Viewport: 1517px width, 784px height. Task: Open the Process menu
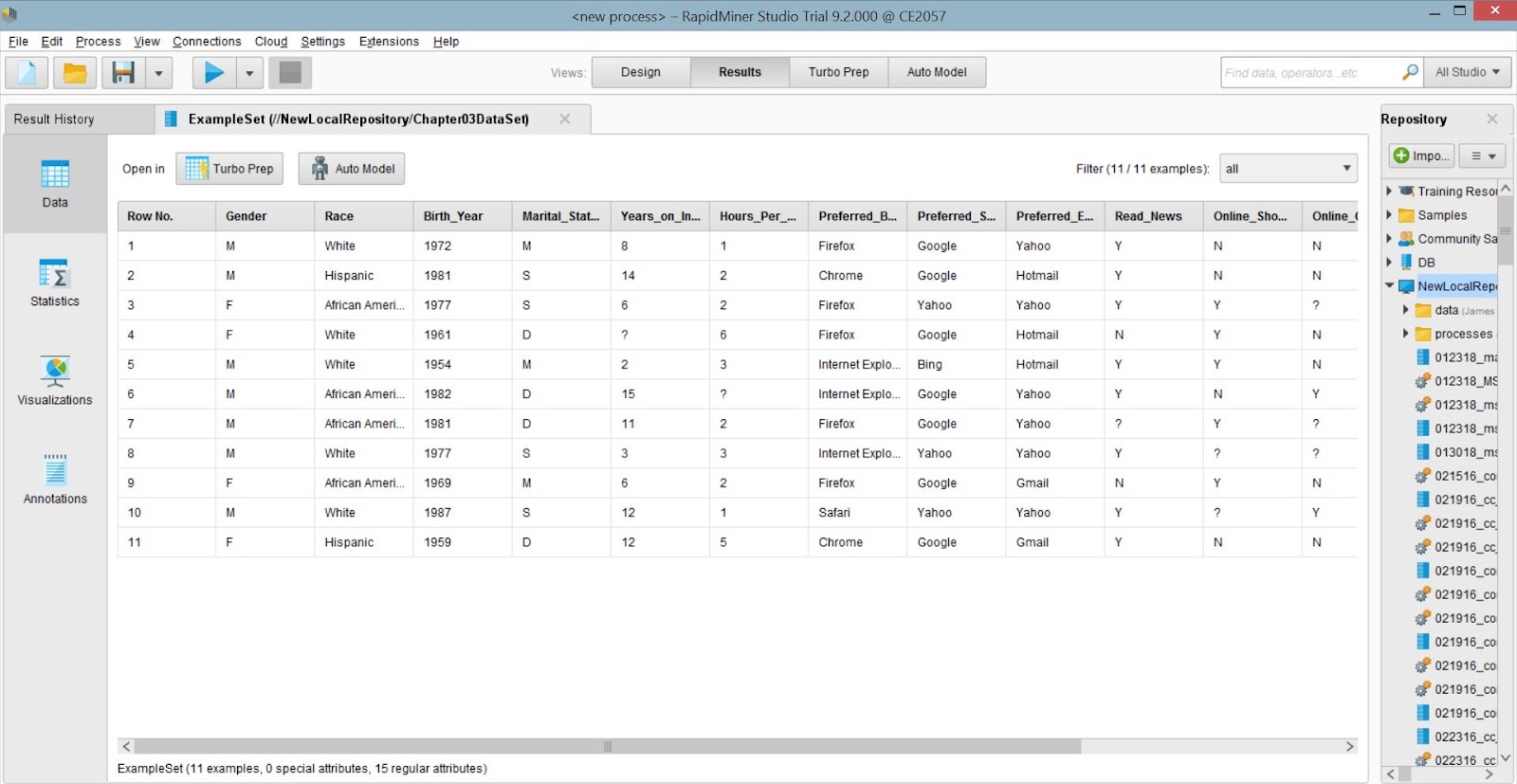pyautogui.click(x=99, y=42)
